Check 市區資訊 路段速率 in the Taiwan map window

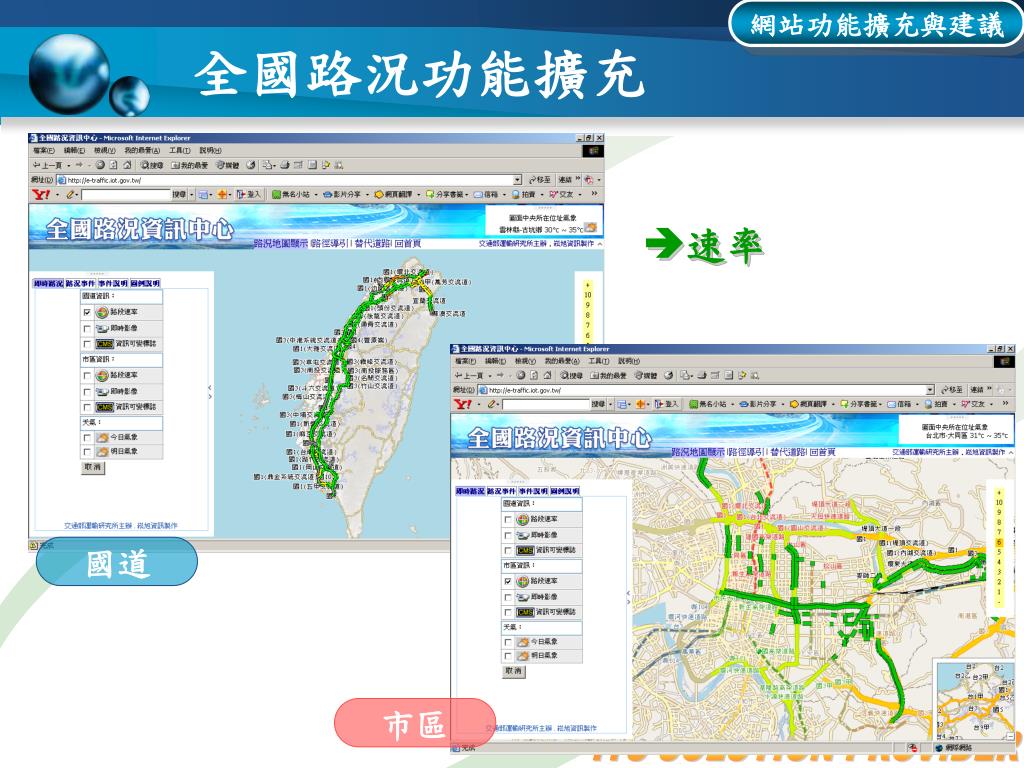coord(87,376)
